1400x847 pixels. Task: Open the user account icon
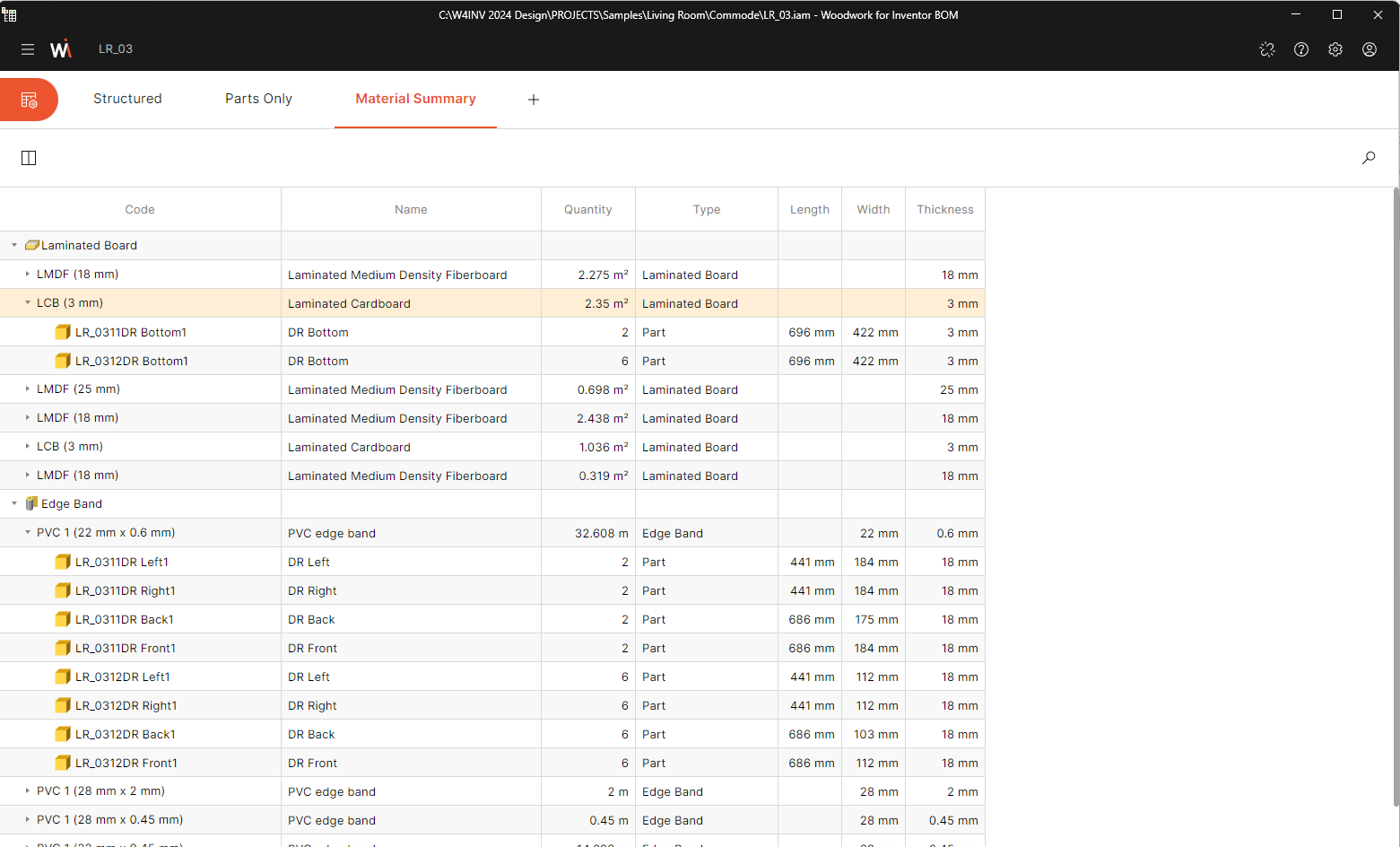click(x=1370, y=49)
